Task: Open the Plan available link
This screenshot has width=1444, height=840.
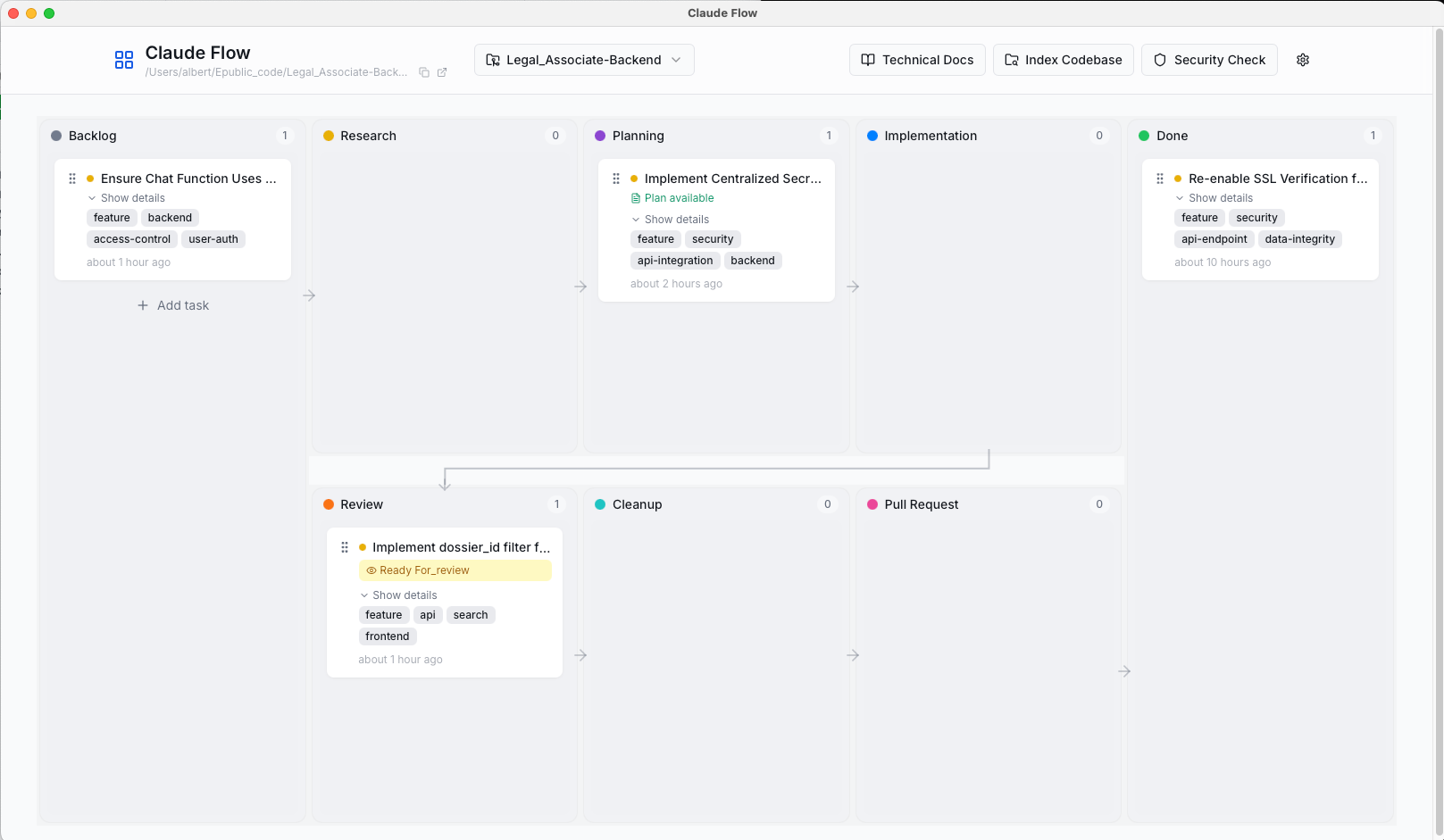Action: click(x=680, y=197)
